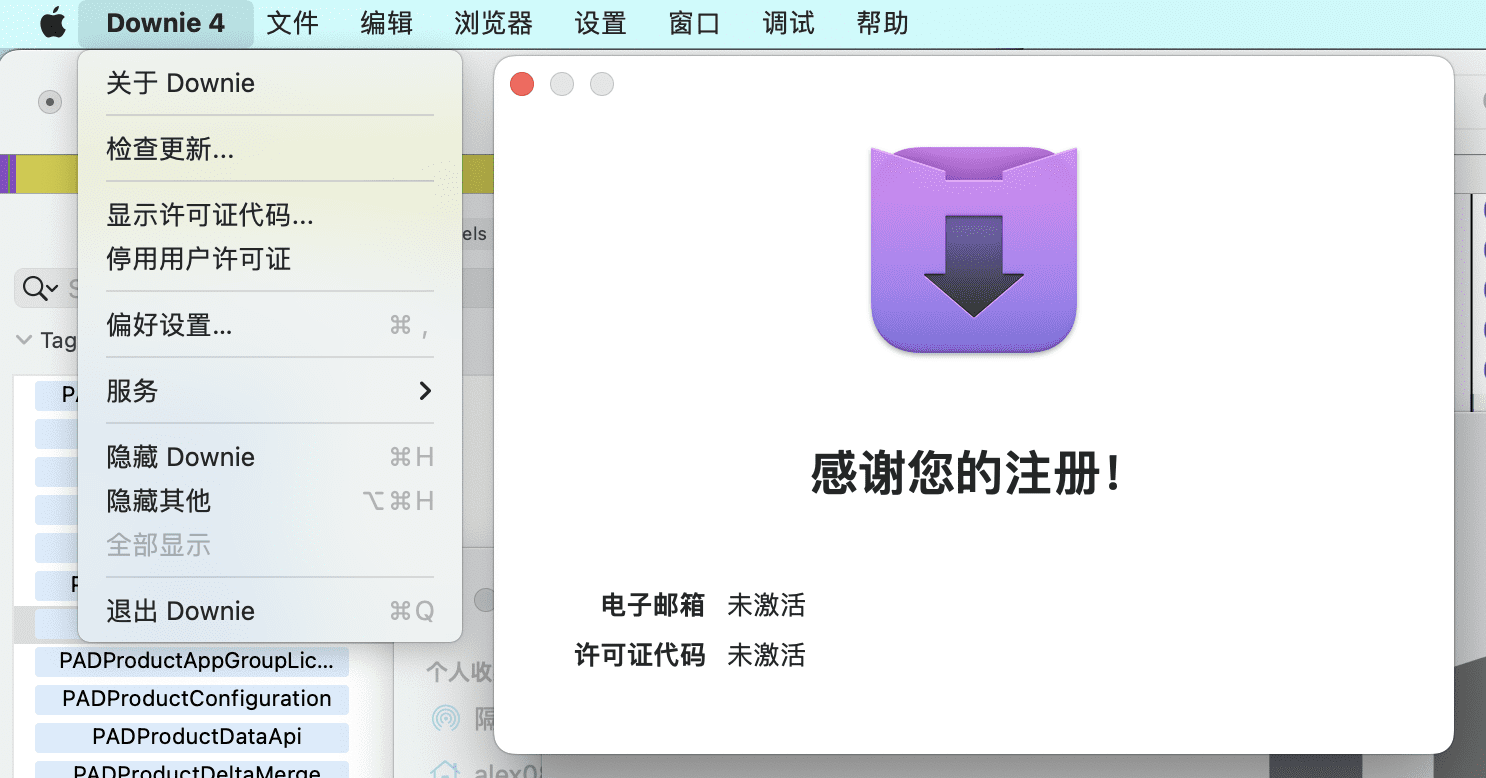Click the 感谢您的注册! heading
Screen dimensions: 1486x778
[965, 474]
